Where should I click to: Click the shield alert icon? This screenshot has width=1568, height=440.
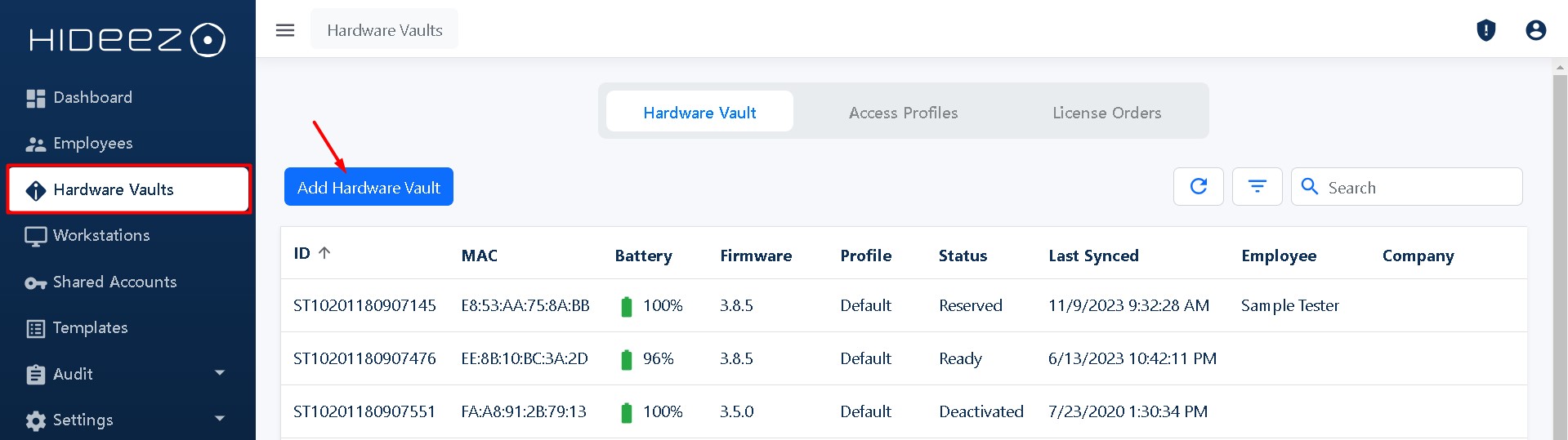pos(1485,30)
